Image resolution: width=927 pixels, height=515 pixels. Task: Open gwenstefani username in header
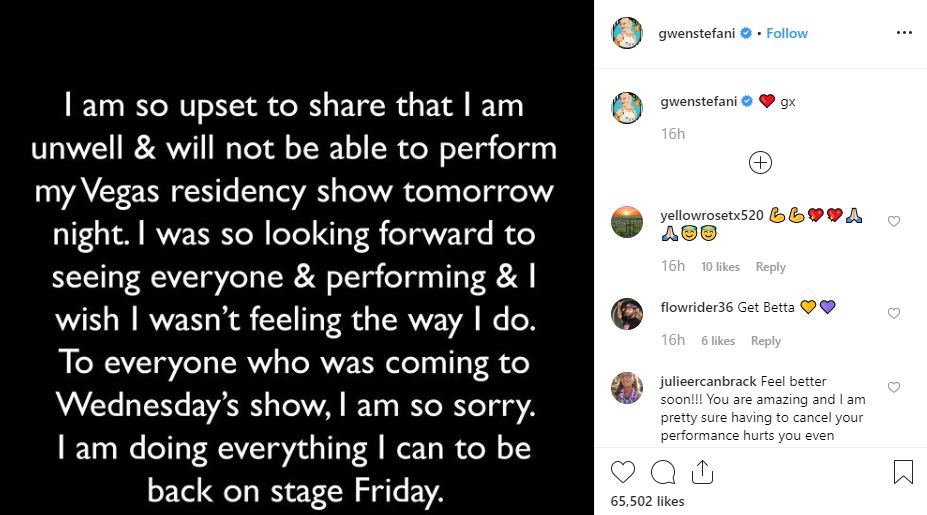coord(698,33)
